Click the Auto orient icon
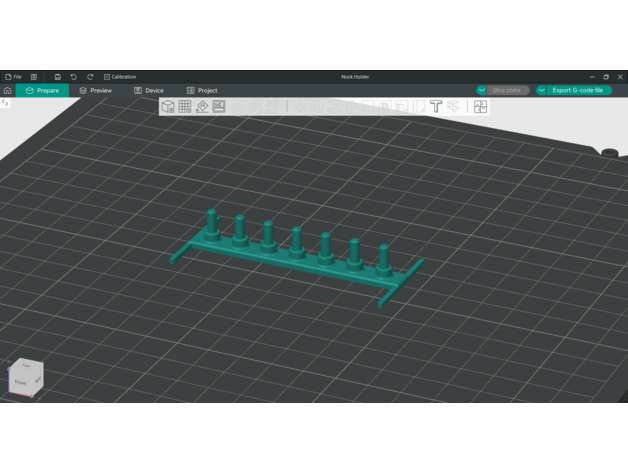Image resolution: width=628 pixels, height=472 pixels. pyautogui.click(x=202, y=106)
